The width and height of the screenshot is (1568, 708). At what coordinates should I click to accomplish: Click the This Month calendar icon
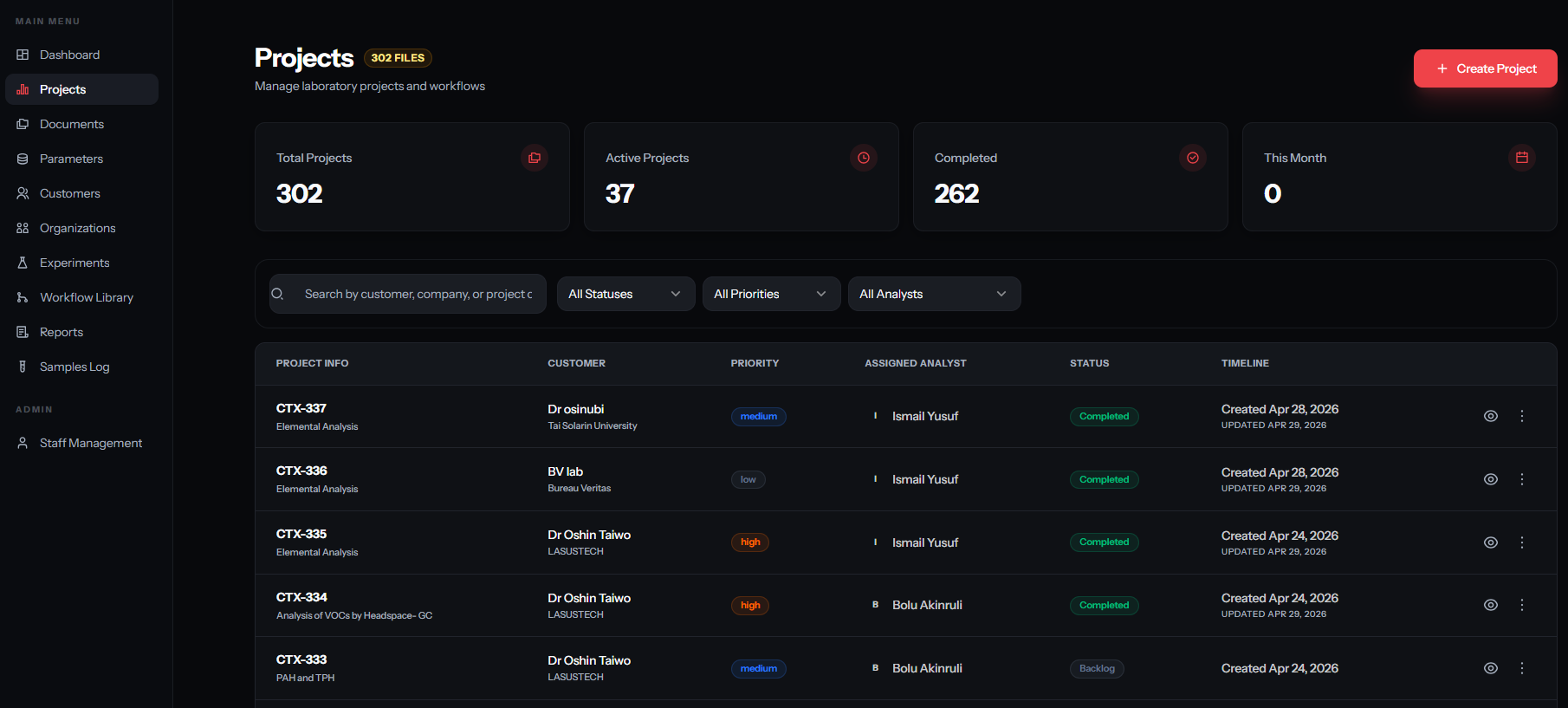pos(1522,158)
